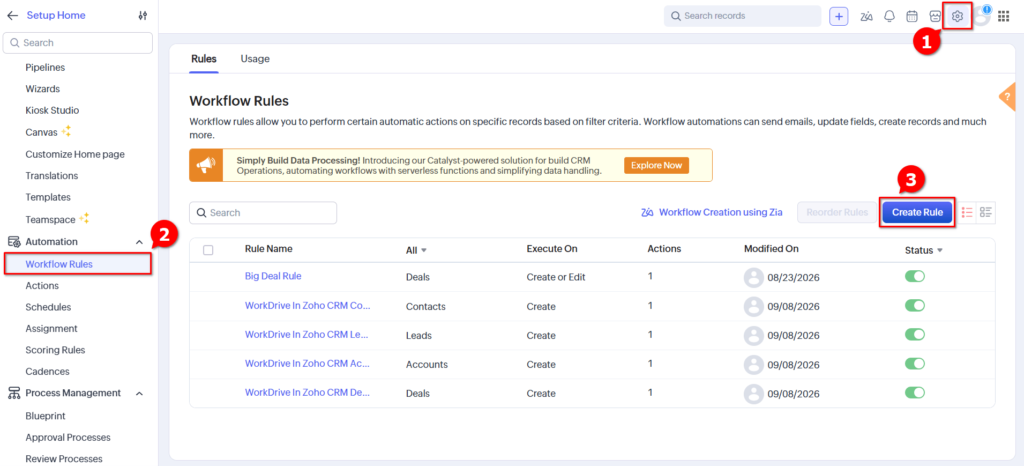Viewport: 1024px width, 466px height.
Task: Click the Explore Now banner button
Action: tap(656, 165)
